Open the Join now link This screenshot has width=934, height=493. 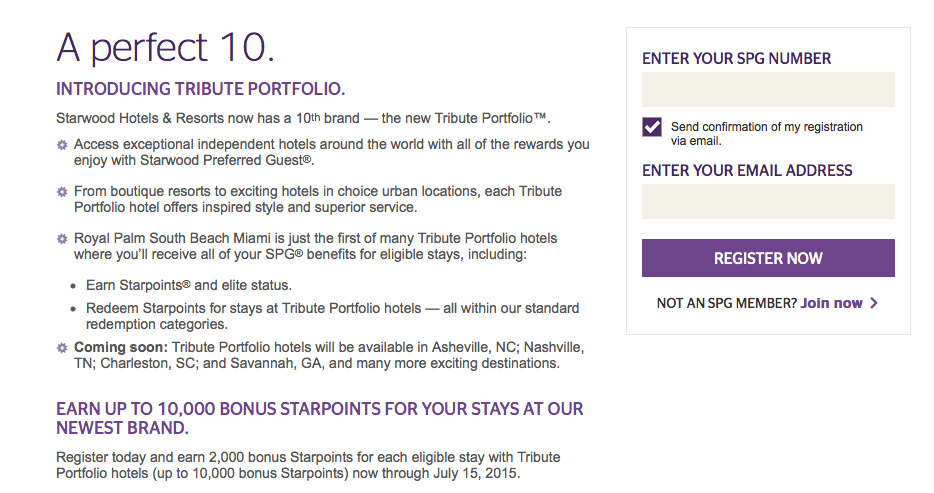[x=831, y=303]
